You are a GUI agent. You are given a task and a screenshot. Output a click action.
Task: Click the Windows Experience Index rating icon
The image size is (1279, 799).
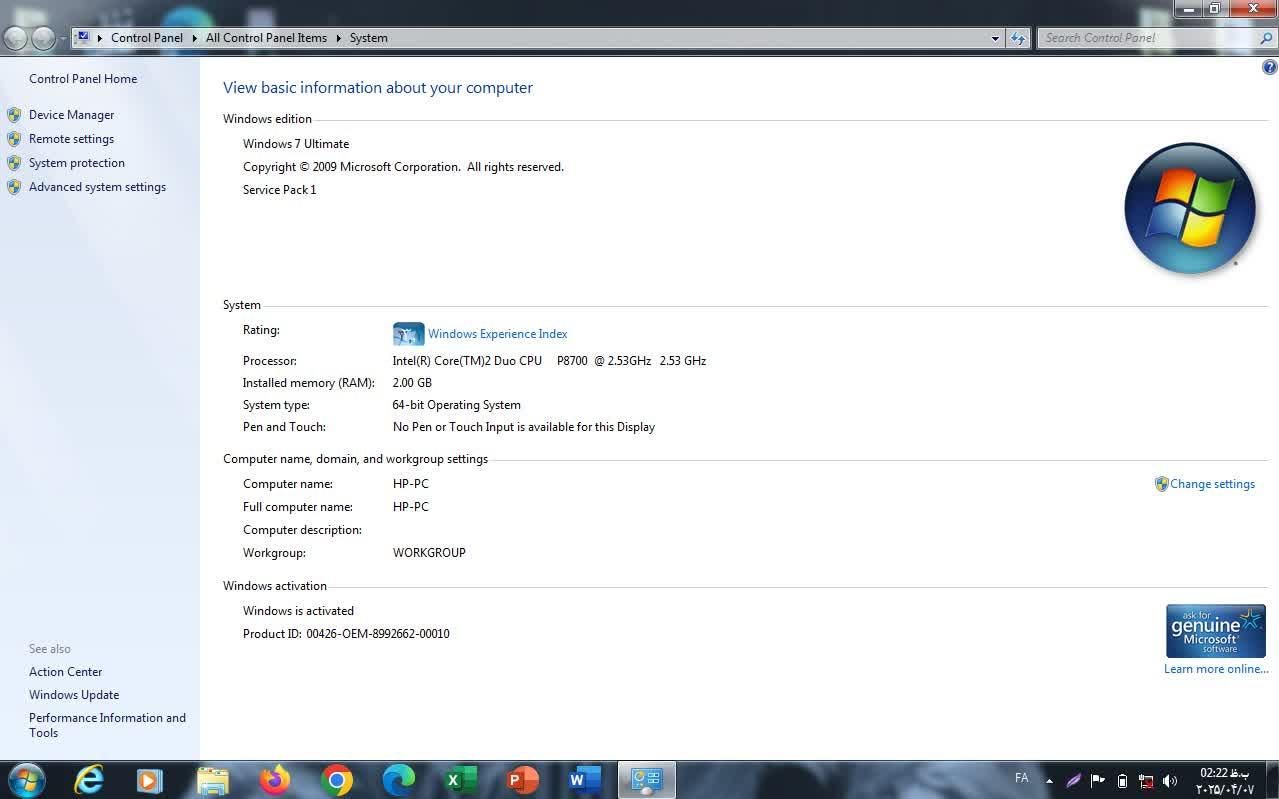(408, 334)
